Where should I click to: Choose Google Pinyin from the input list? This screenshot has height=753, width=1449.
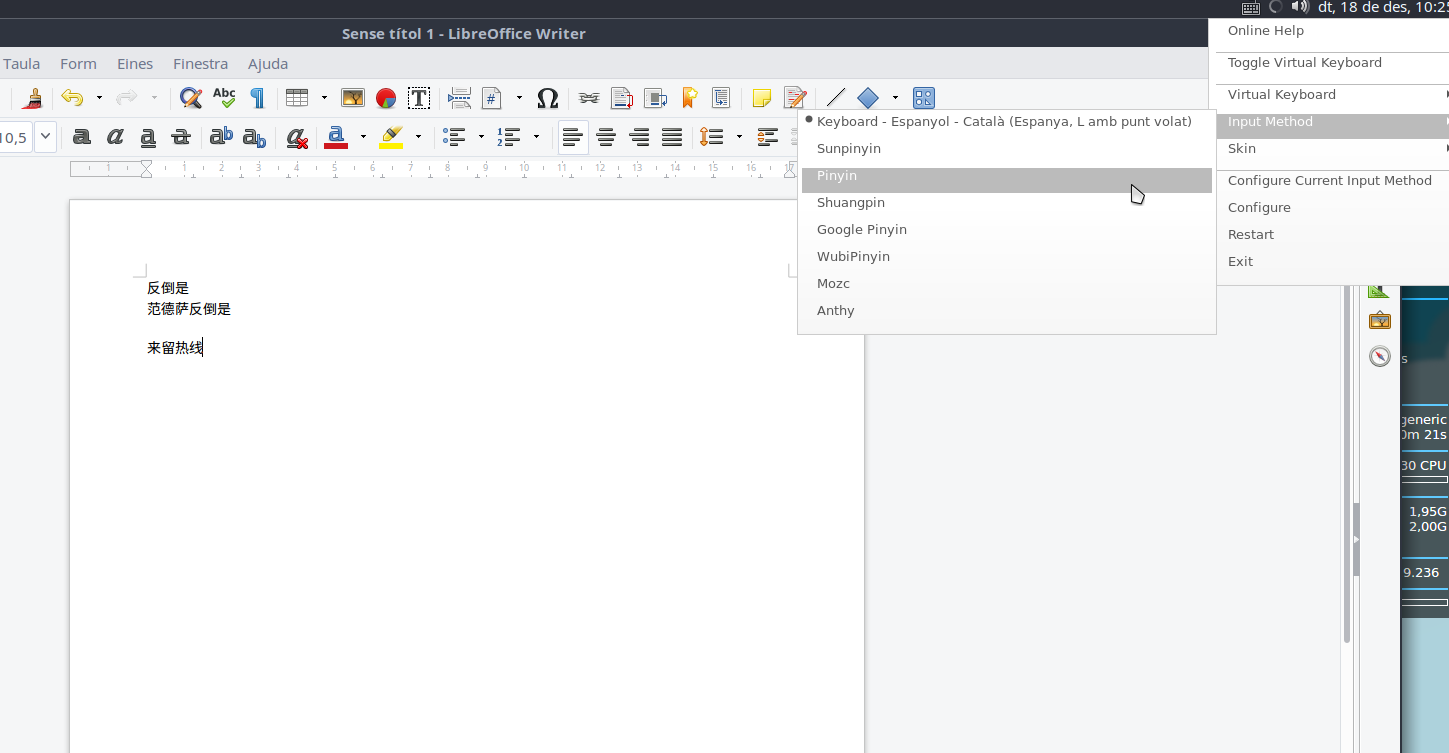click(x=861, y=230)
